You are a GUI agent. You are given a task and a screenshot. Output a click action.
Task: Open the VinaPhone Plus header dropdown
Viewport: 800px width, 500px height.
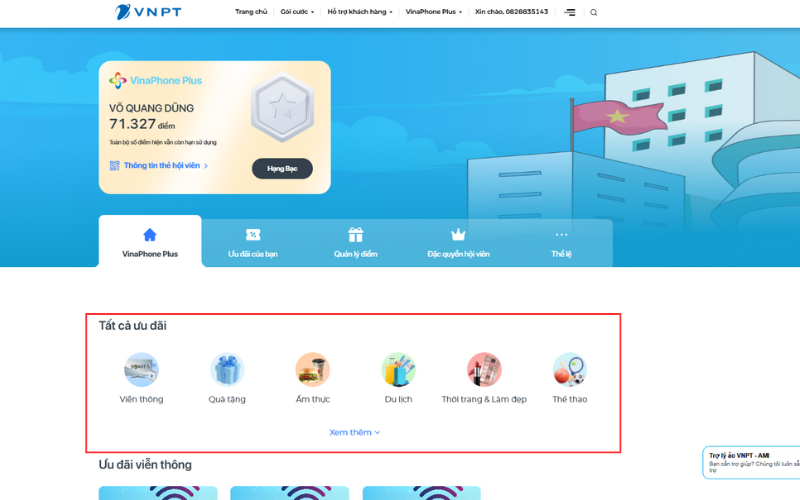[433, 11]
